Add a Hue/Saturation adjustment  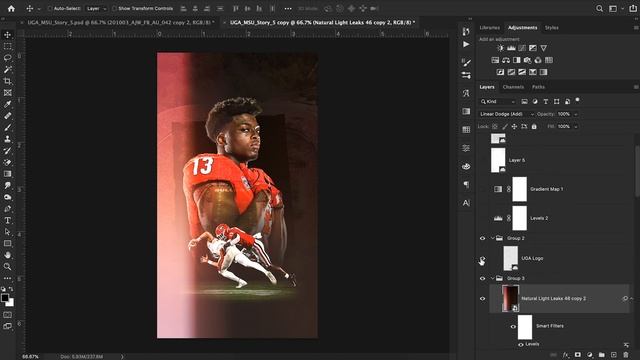tap(495, 60)
